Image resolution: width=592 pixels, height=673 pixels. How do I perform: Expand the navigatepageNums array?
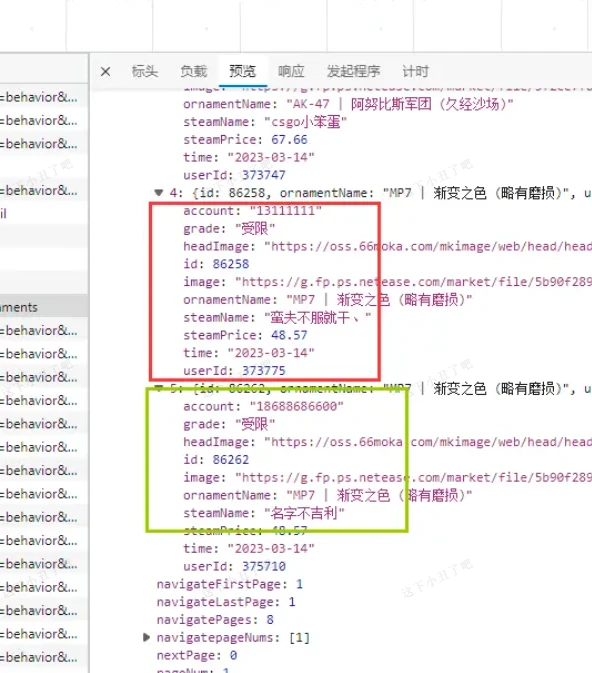tap(146, 637)
